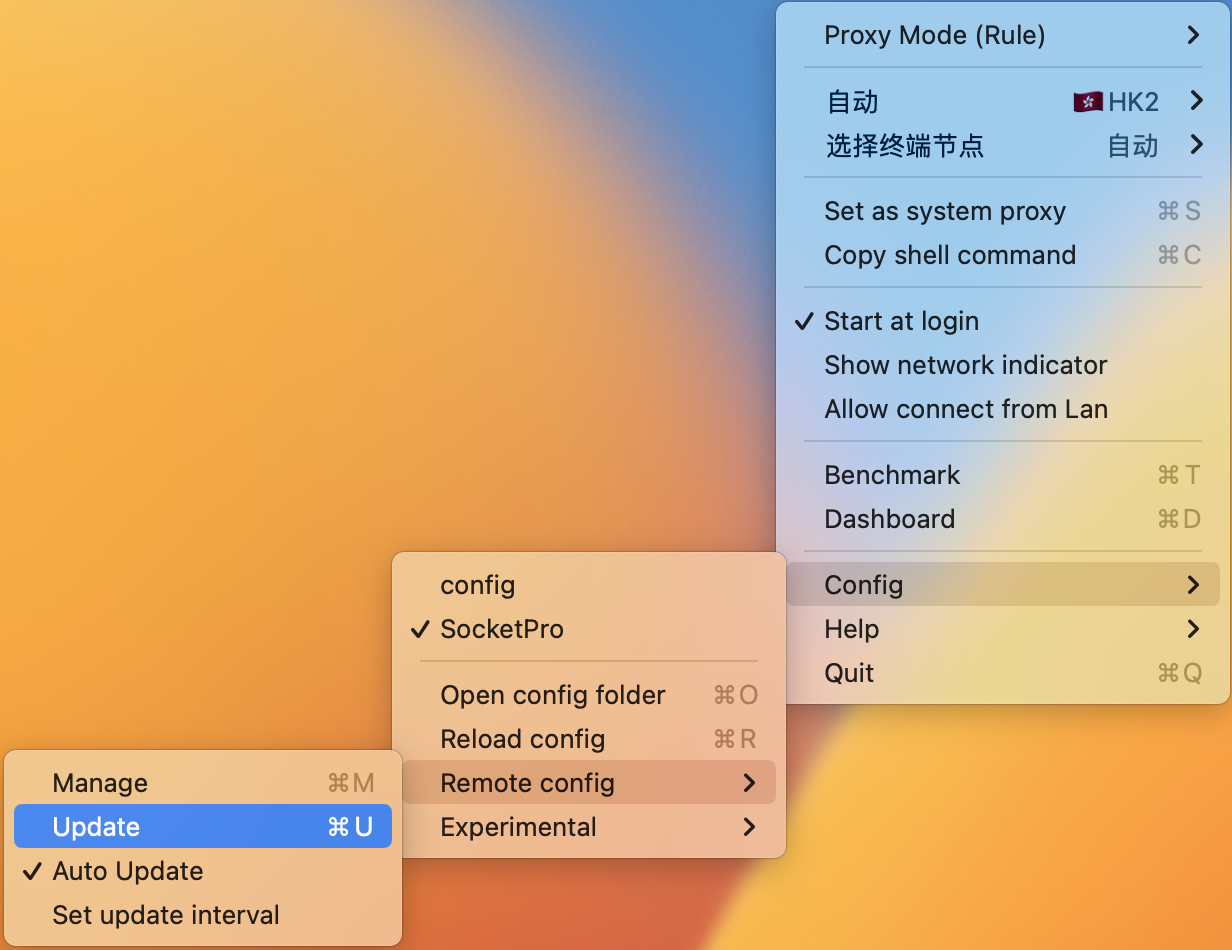
Task: Expand the 选择终端节点 submenu
Action: (1003, 146)
